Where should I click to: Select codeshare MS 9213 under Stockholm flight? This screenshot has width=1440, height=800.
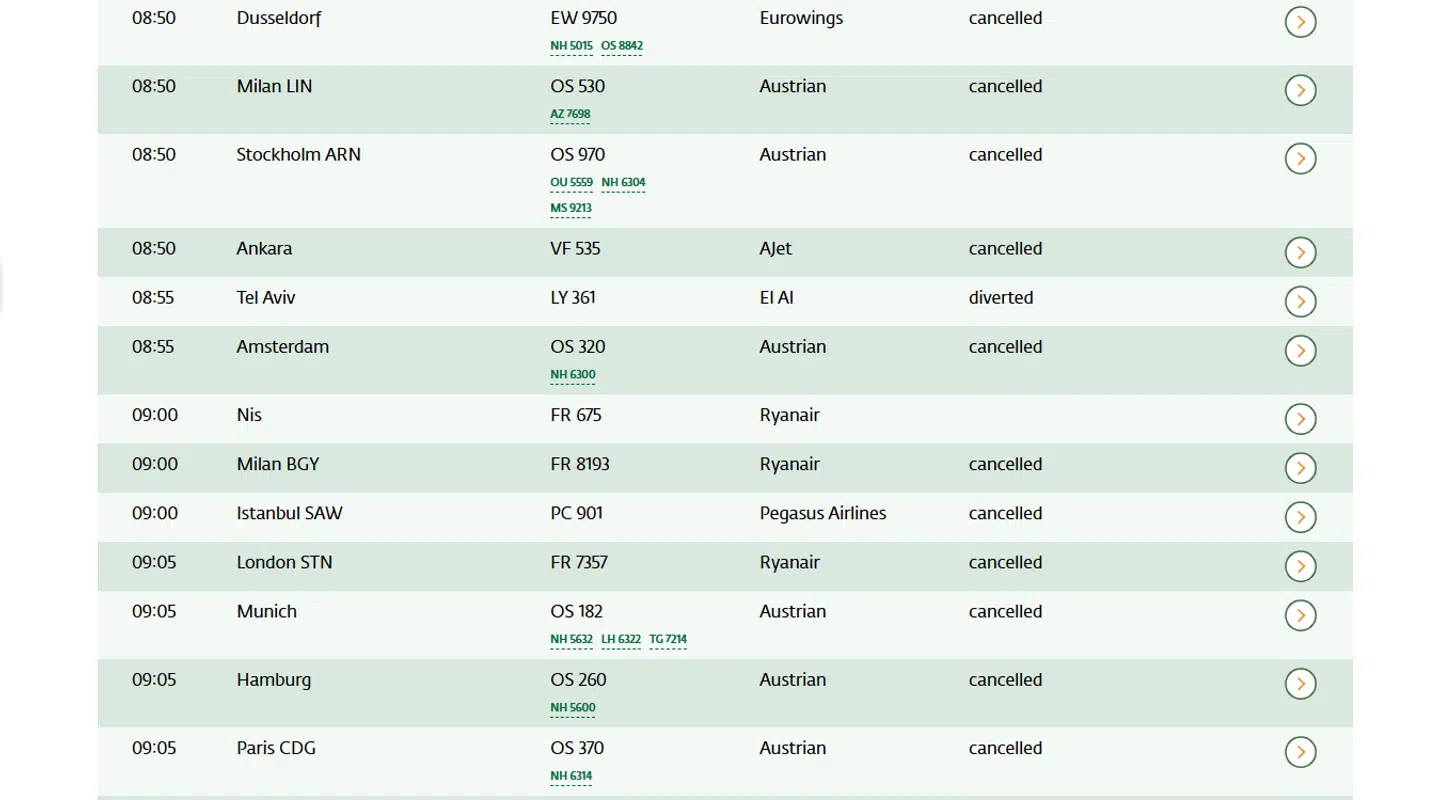click(571, 209)
